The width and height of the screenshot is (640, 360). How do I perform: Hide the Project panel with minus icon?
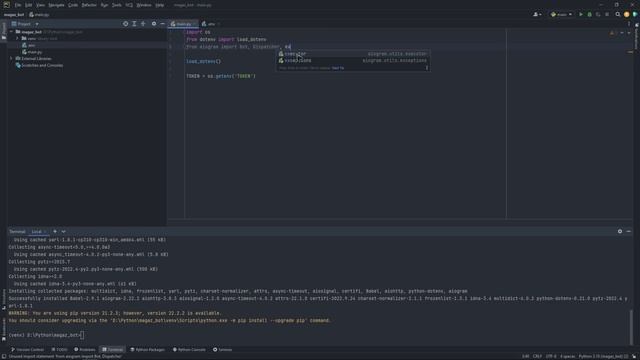pos(162,24)
